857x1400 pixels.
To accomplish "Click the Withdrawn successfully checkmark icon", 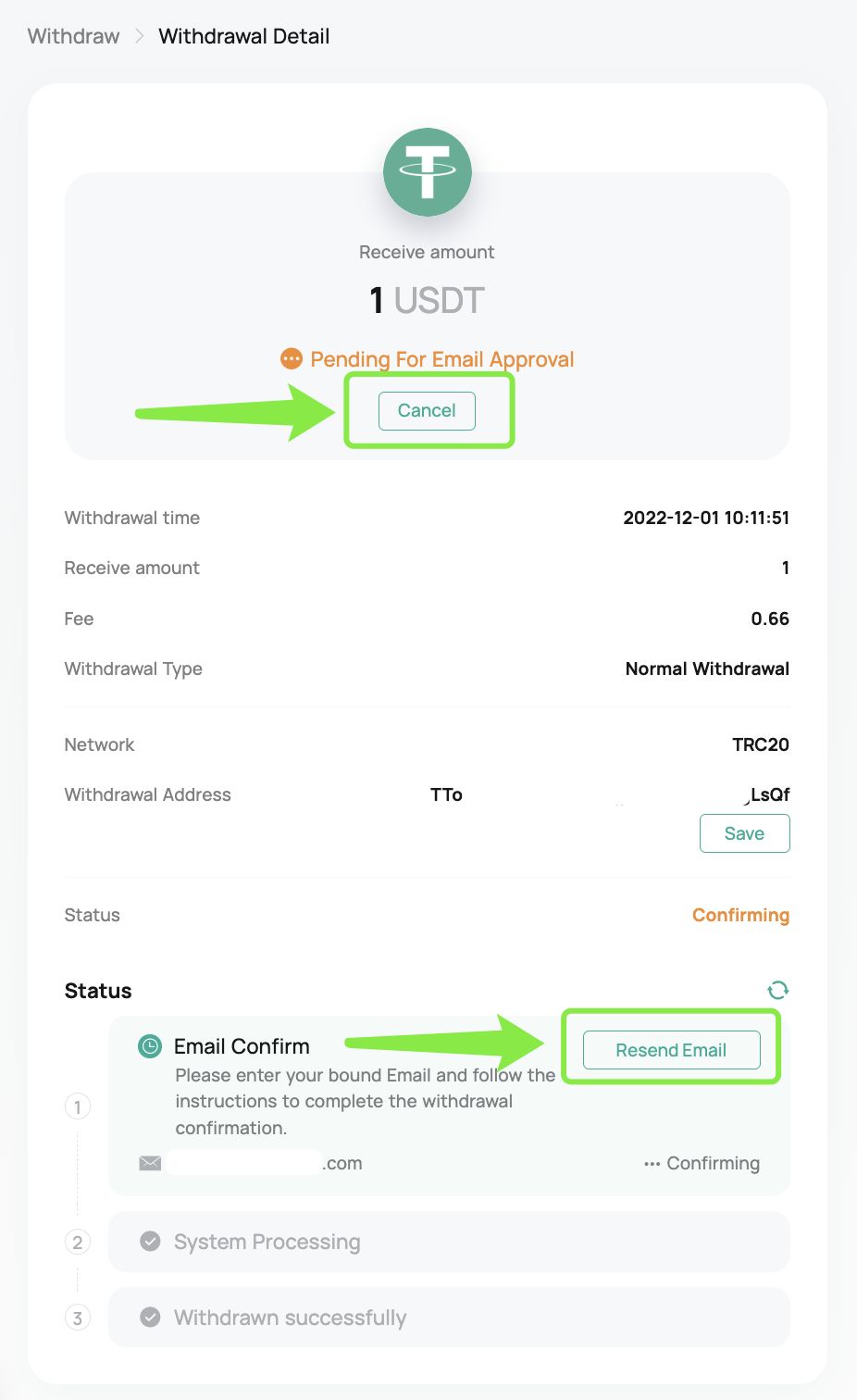I will click(x=150, y=1317).
